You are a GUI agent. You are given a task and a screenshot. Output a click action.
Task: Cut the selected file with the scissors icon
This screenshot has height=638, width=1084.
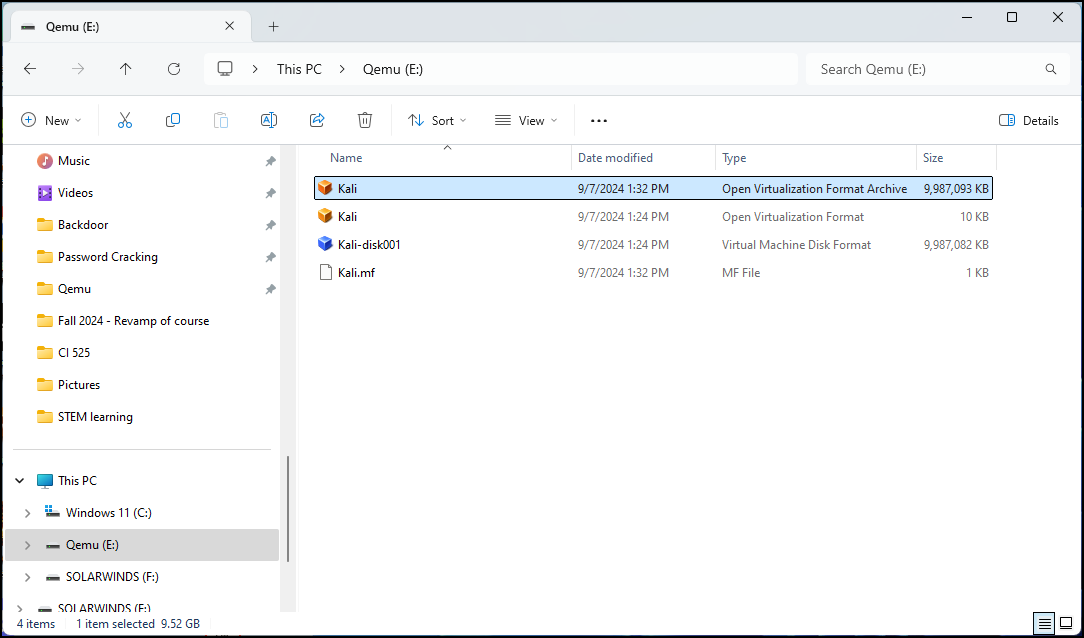[x=124, y=120]
